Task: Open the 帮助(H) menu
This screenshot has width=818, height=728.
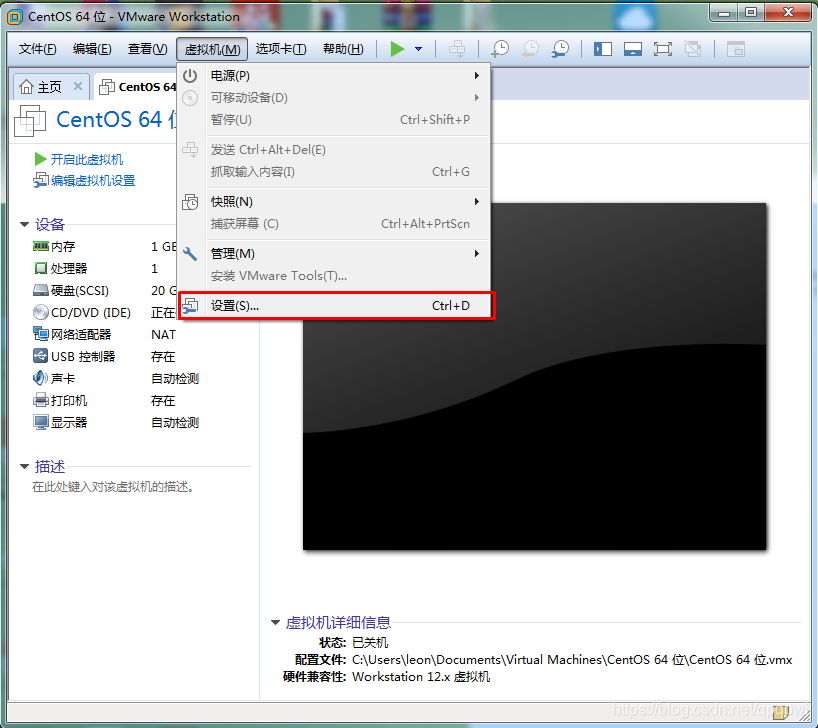Action: point(343,49)
